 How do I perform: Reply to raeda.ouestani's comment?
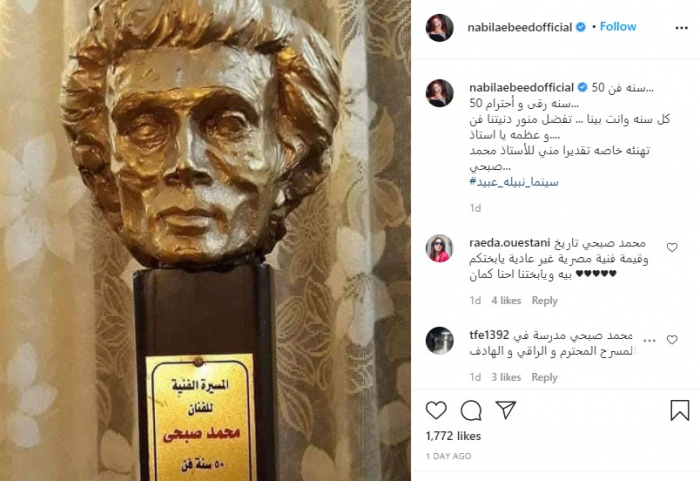click(x=545, y=301)
